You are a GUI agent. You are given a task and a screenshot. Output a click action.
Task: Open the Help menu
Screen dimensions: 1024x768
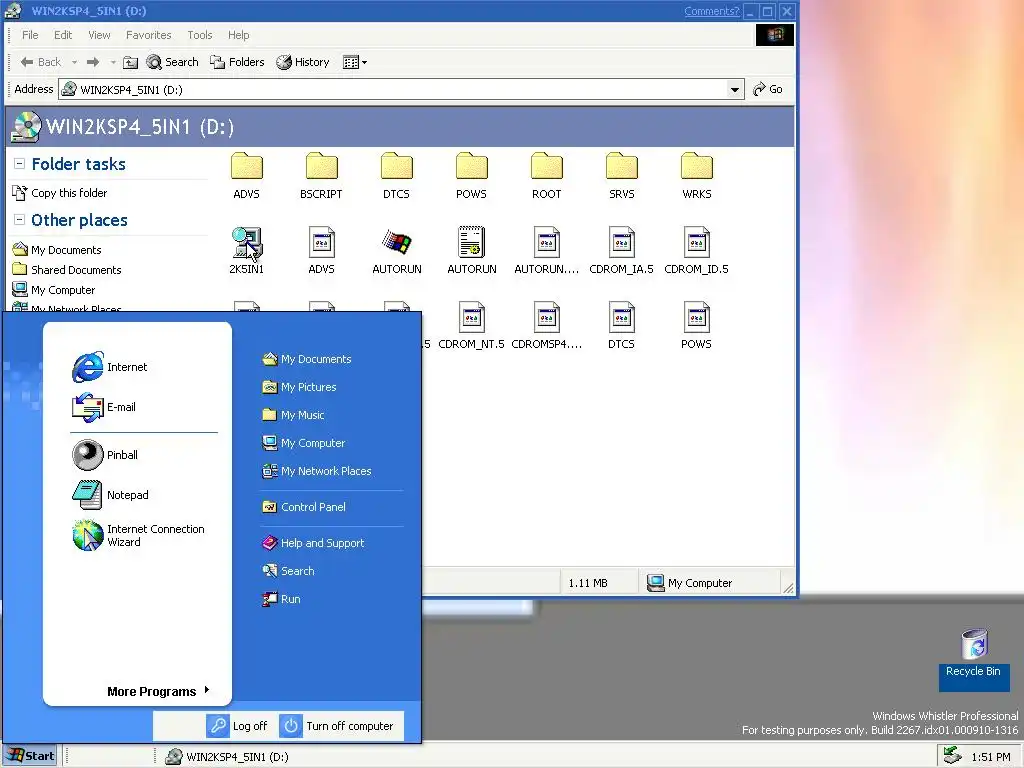click(238, 35)
